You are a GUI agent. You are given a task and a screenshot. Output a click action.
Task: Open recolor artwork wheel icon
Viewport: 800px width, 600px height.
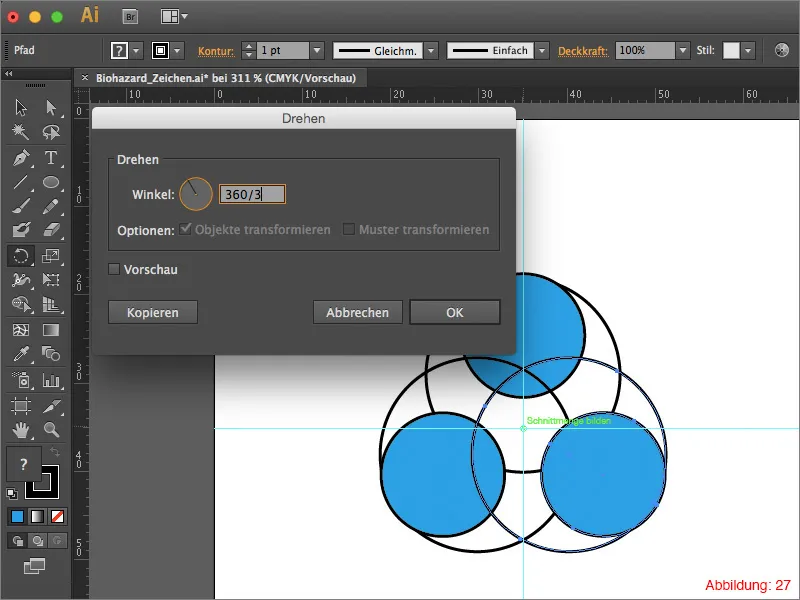click(x=782, y=50)
